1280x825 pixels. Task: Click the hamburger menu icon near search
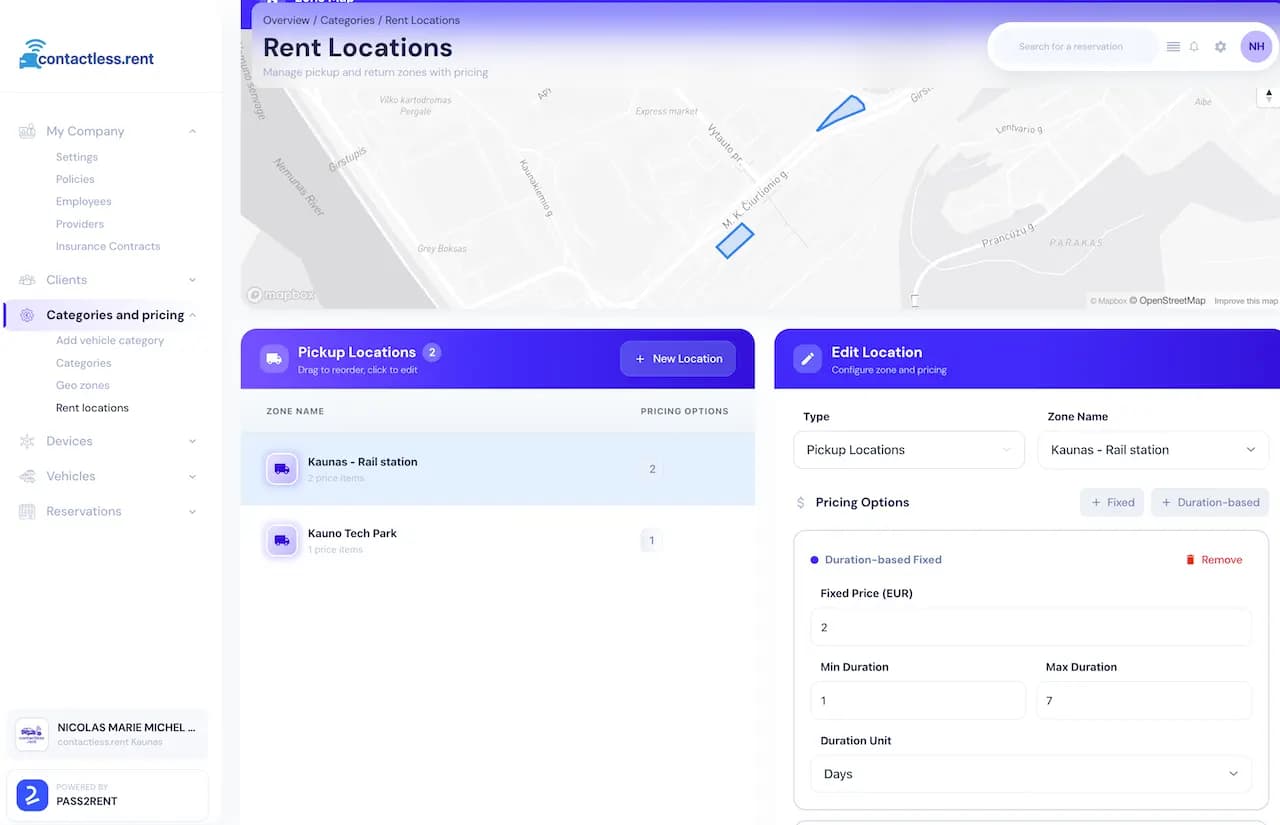pyautogui.click(x=1173, y=46)
